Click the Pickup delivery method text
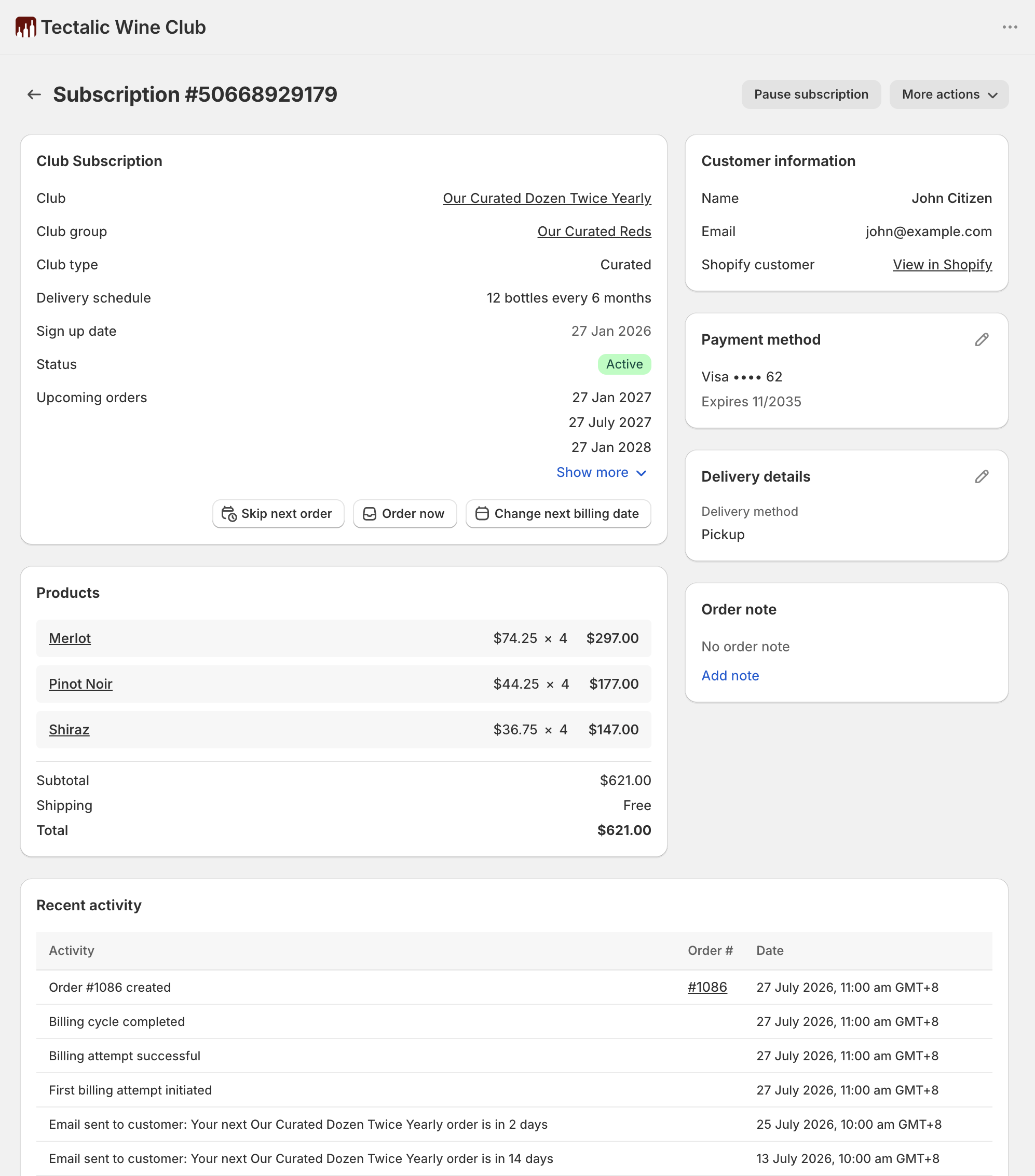 pyautogui.click(x=723, y=535)
